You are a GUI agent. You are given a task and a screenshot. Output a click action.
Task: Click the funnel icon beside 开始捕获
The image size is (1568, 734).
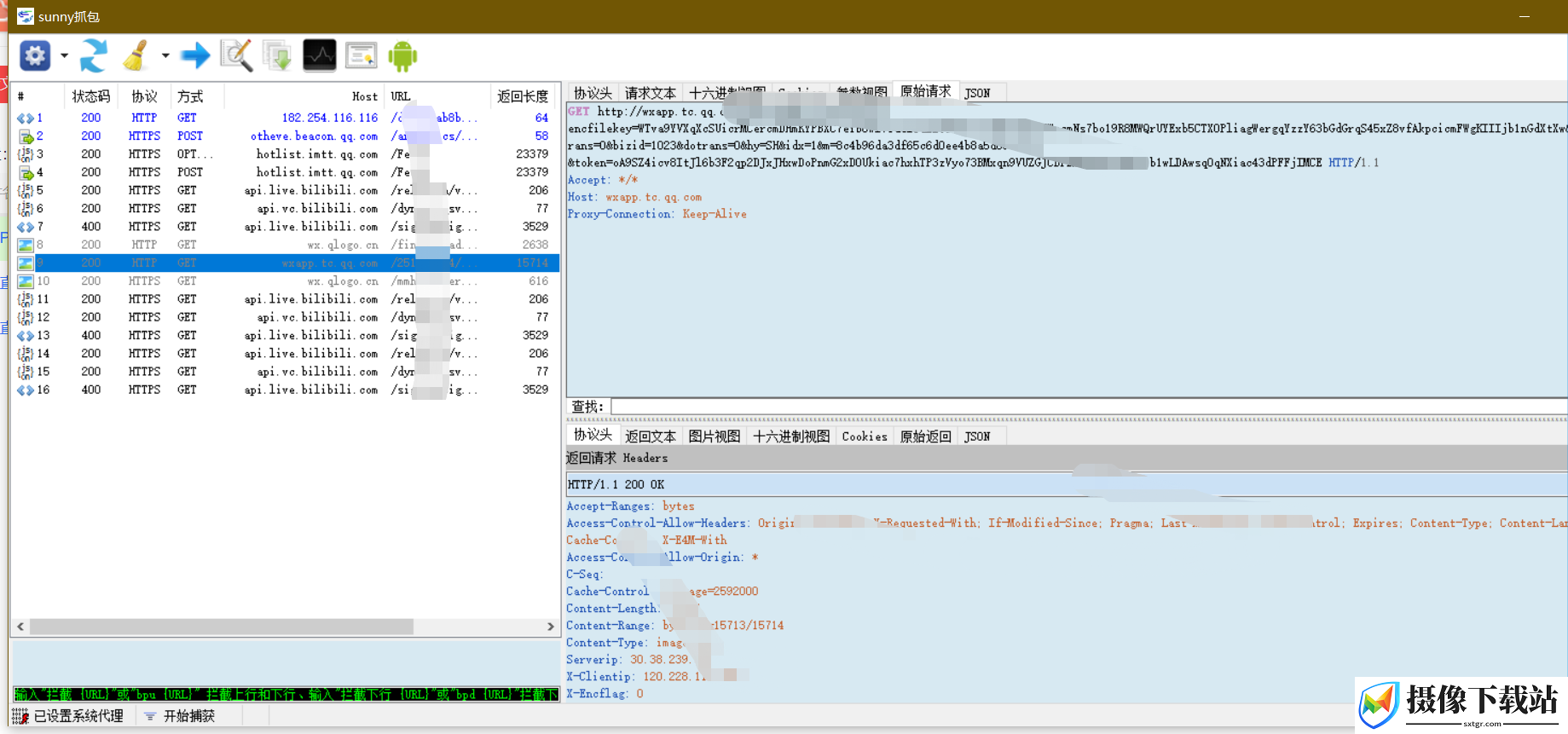tap(150, 716)
